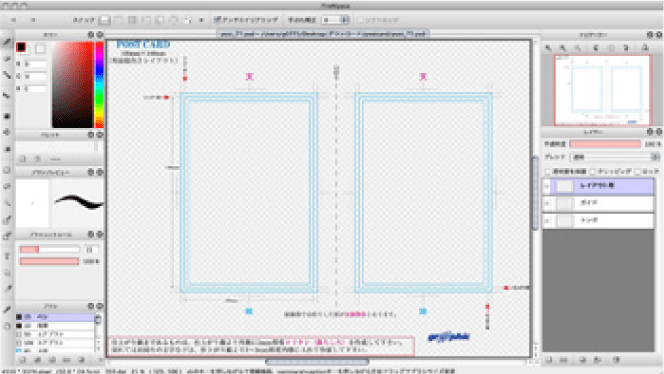This screenshot has width=664, height=374.
Task: Toggle the clipping checkbox
Action: pyautogui.click(x=593, y=172)
